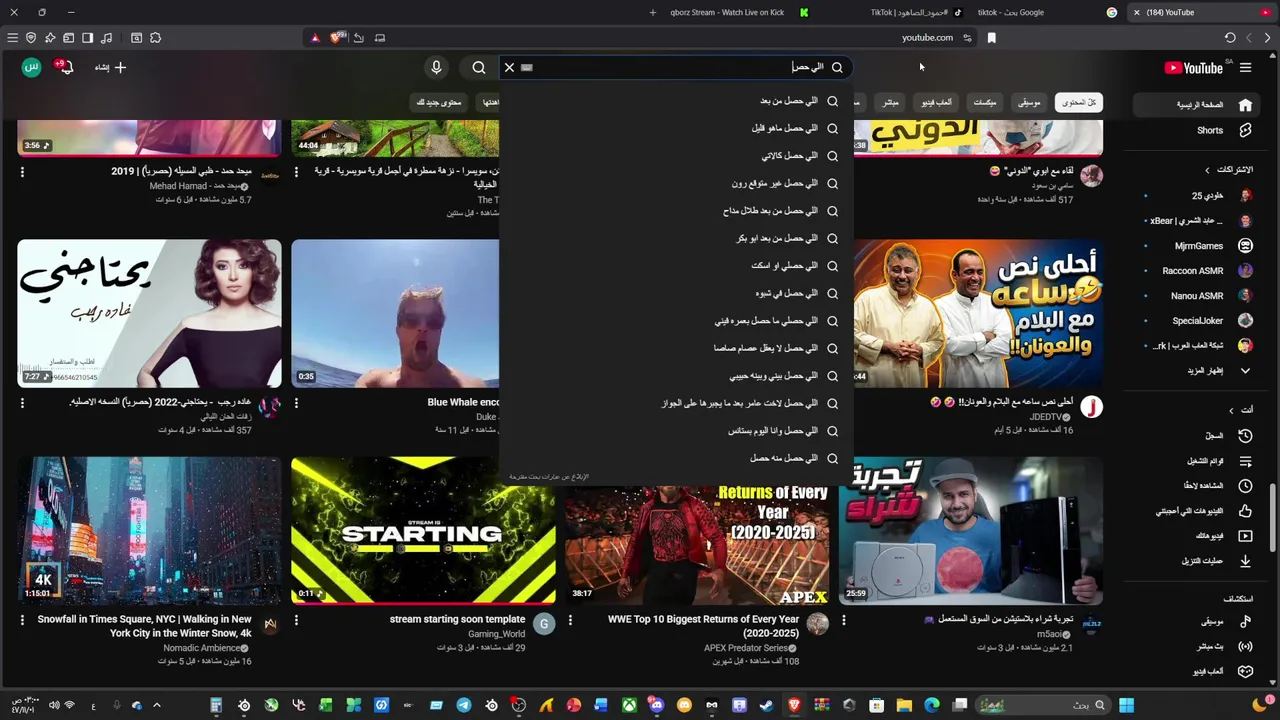
Task: Click the Create (إنشاء) plus button
Action: [x=111, y=67]
